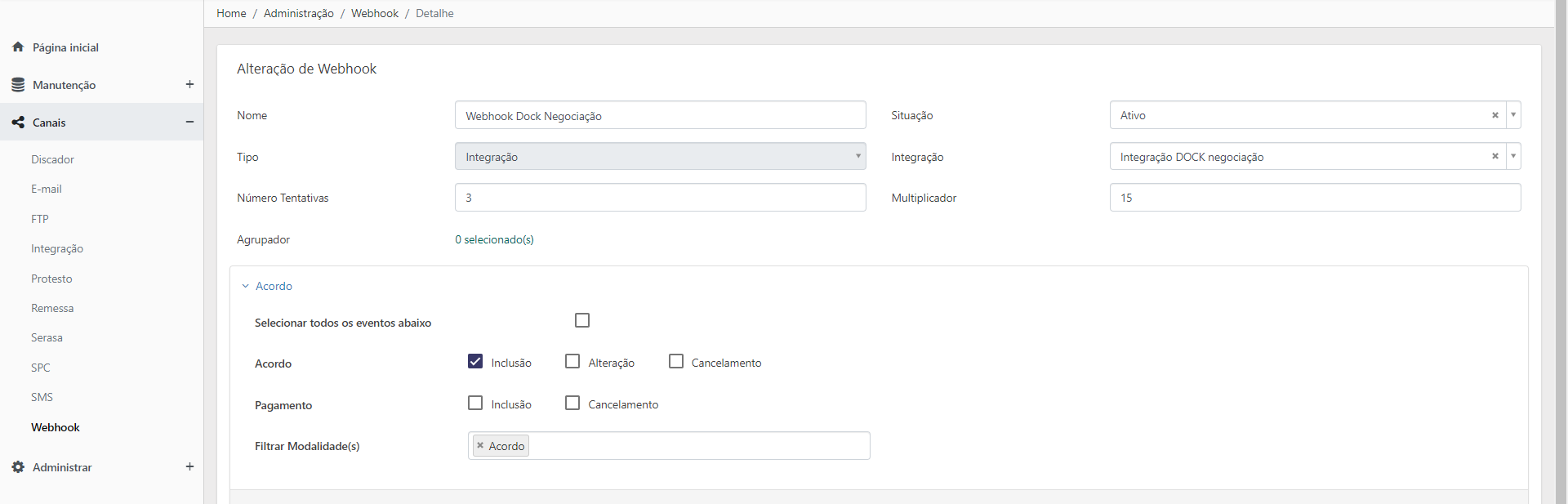1568x504 pixels.
Task: Collapse Canais with its minus icon
Action: 189,122
